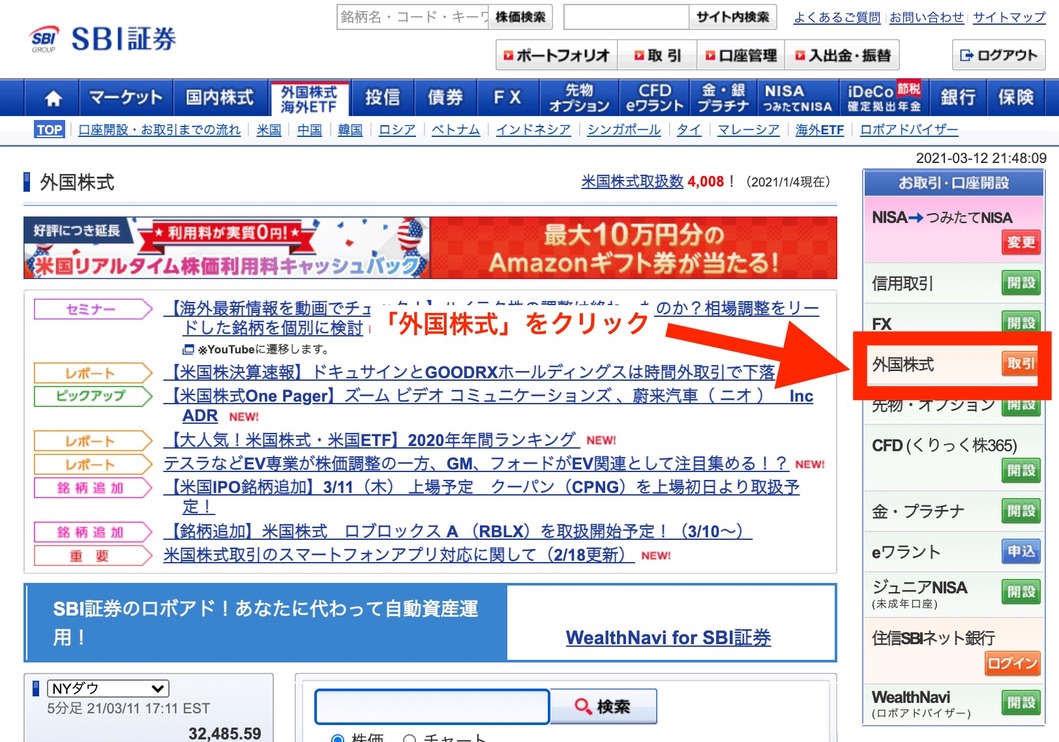The height and width of the screenshot is (742, 1059).
Task: Open the 米国株式取扱数 link
Action: [632, 182]
